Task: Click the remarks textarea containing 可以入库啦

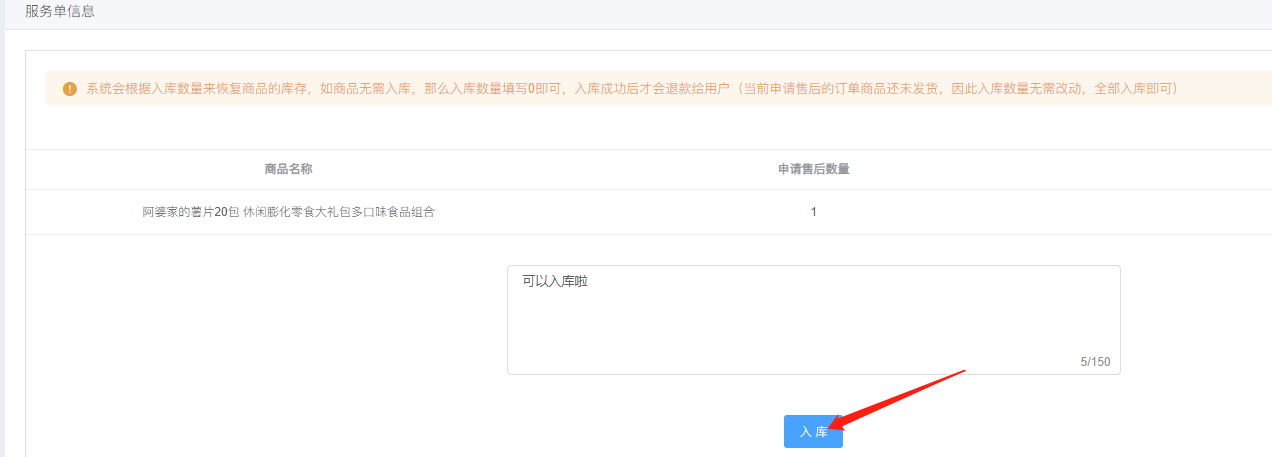Action: click(x=813, y=320)
